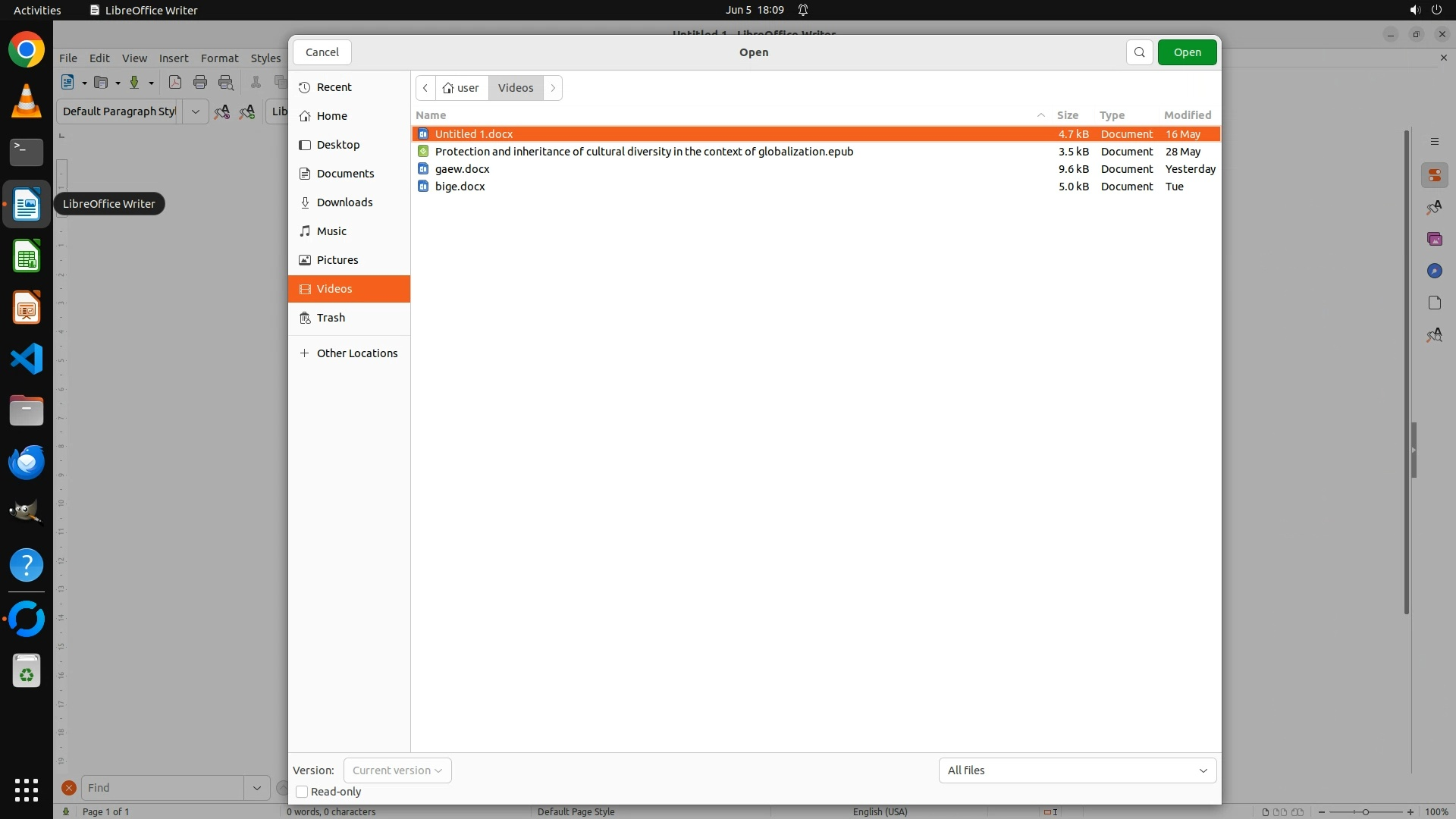Screen dimensions: 1456x819
Task: Click the Export as PDF toolbar icon
Action: pyautogui.click(x=175, y=83)
